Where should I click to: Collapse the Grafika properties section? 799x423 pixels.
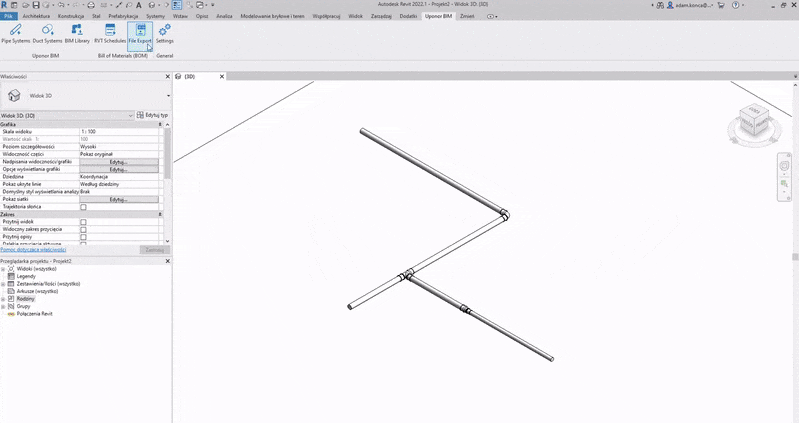[160, 124]
